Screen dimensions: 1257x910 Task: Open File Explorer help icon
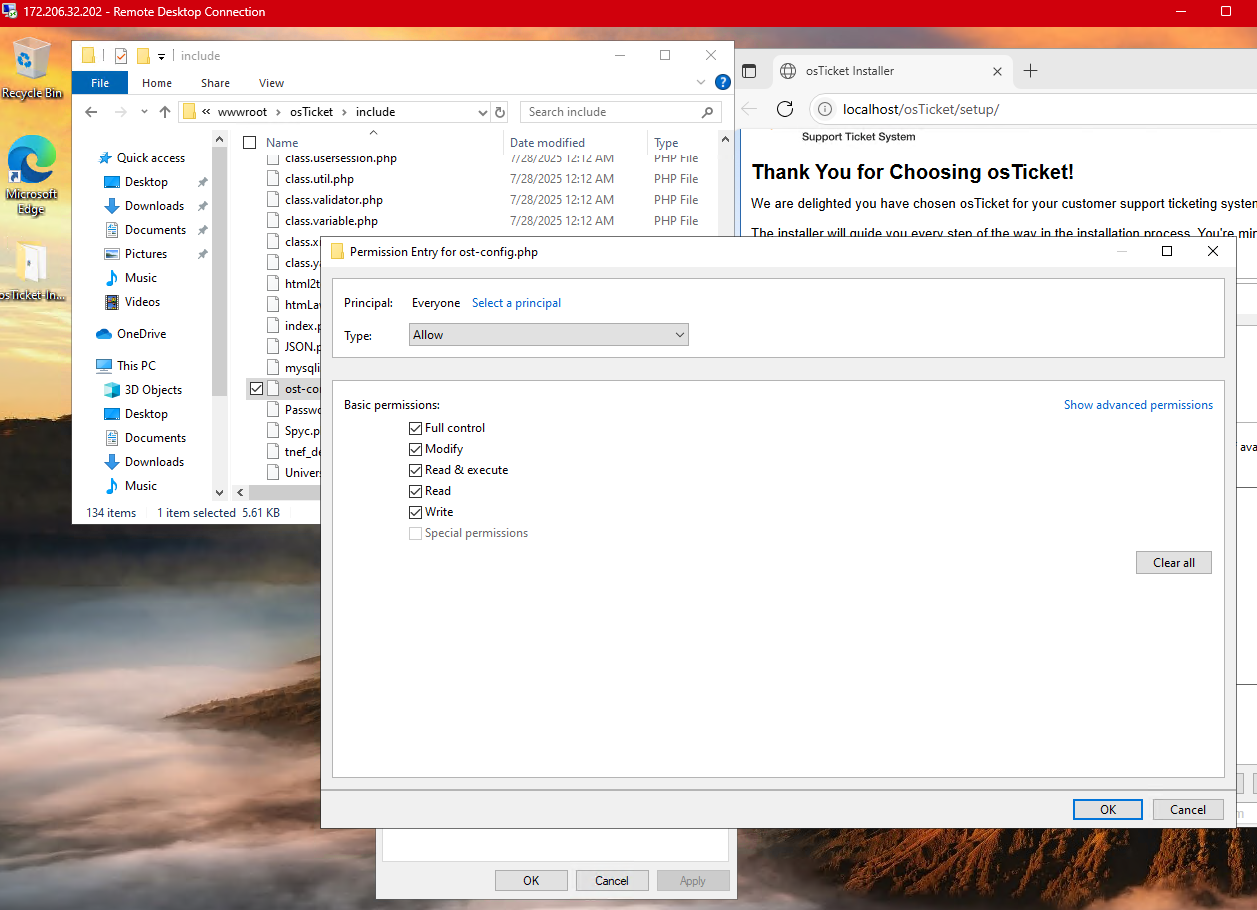[723, 83]
